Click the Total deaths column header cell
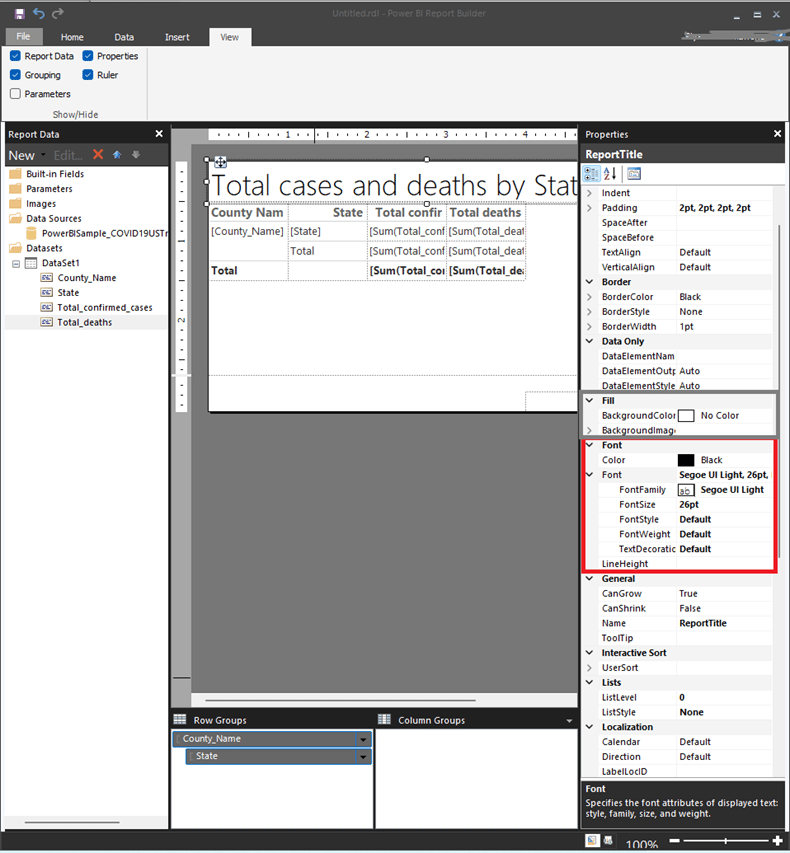 [x=486, y=213]
